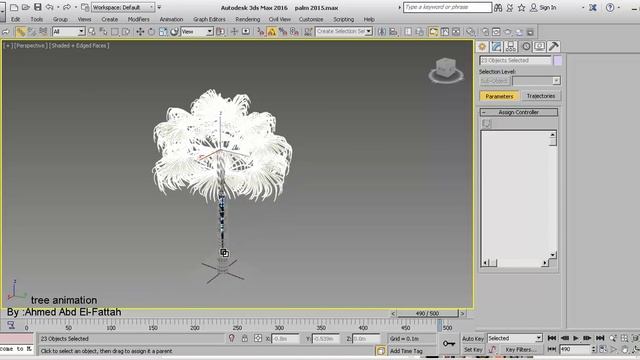The image size is (640, 360).
Task: Click the object color swatch
Action: pos(558,60)
